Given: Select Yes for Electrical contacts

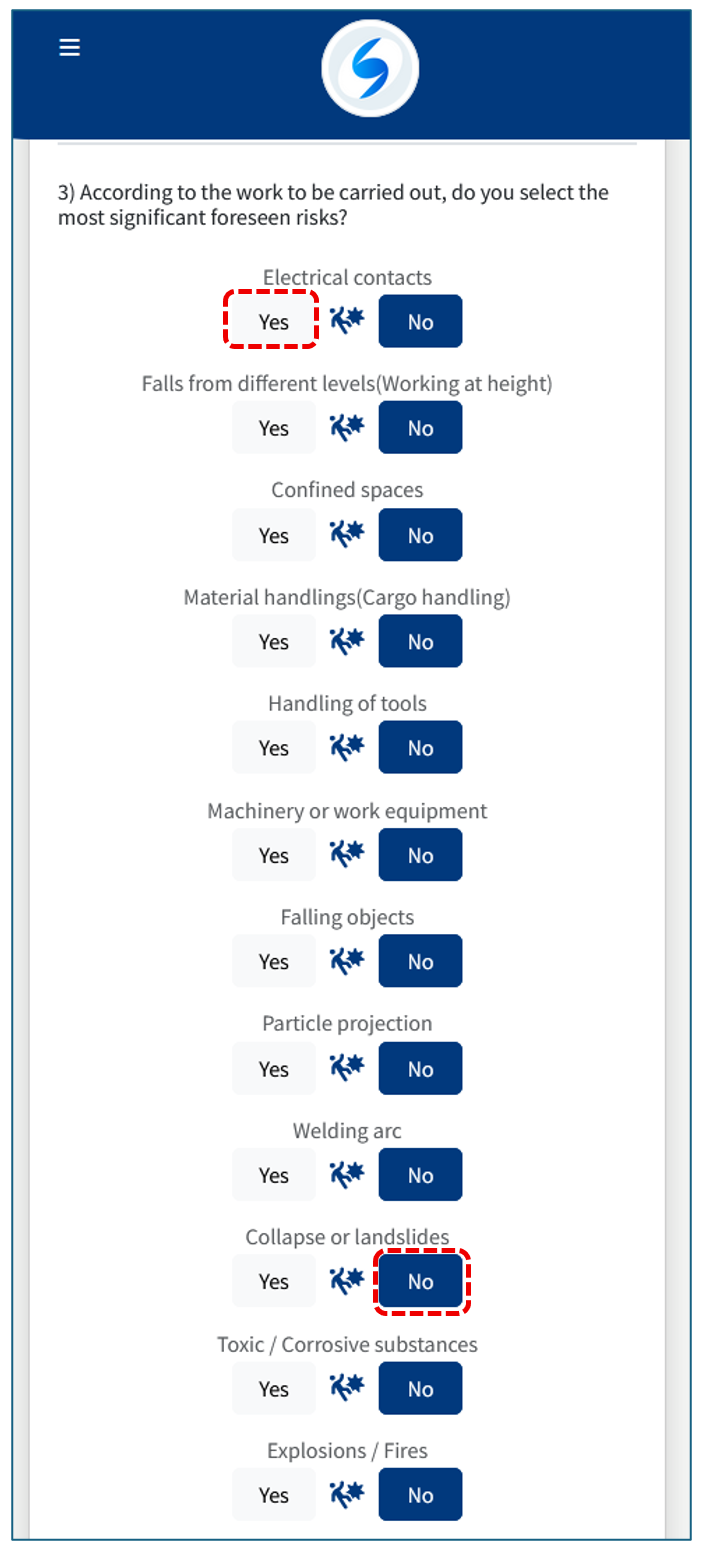Looking at the screenshot, I should [x=273, y=321].
